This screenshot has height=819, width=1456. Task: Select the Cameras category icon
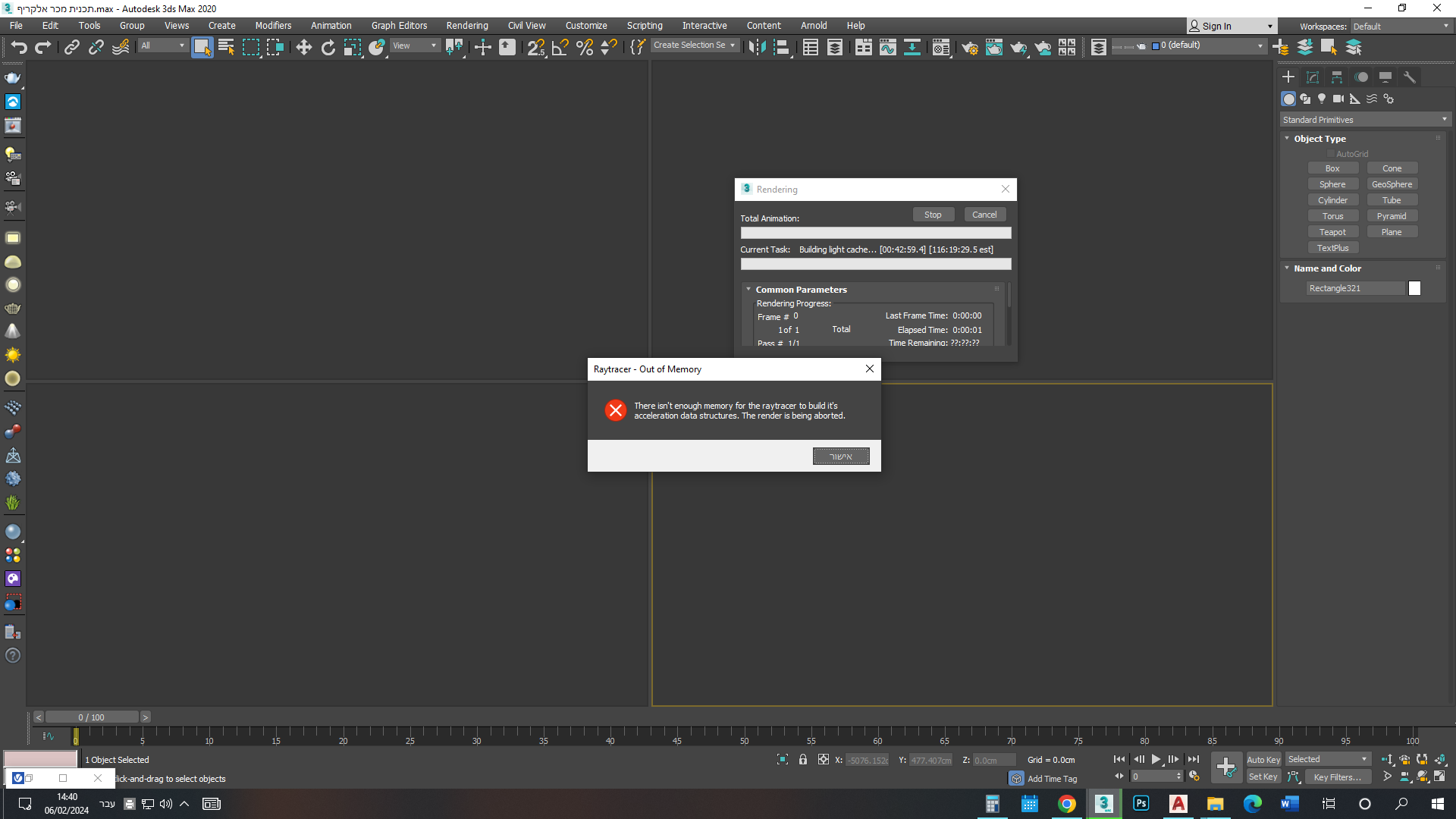(x=1338, y=99)
